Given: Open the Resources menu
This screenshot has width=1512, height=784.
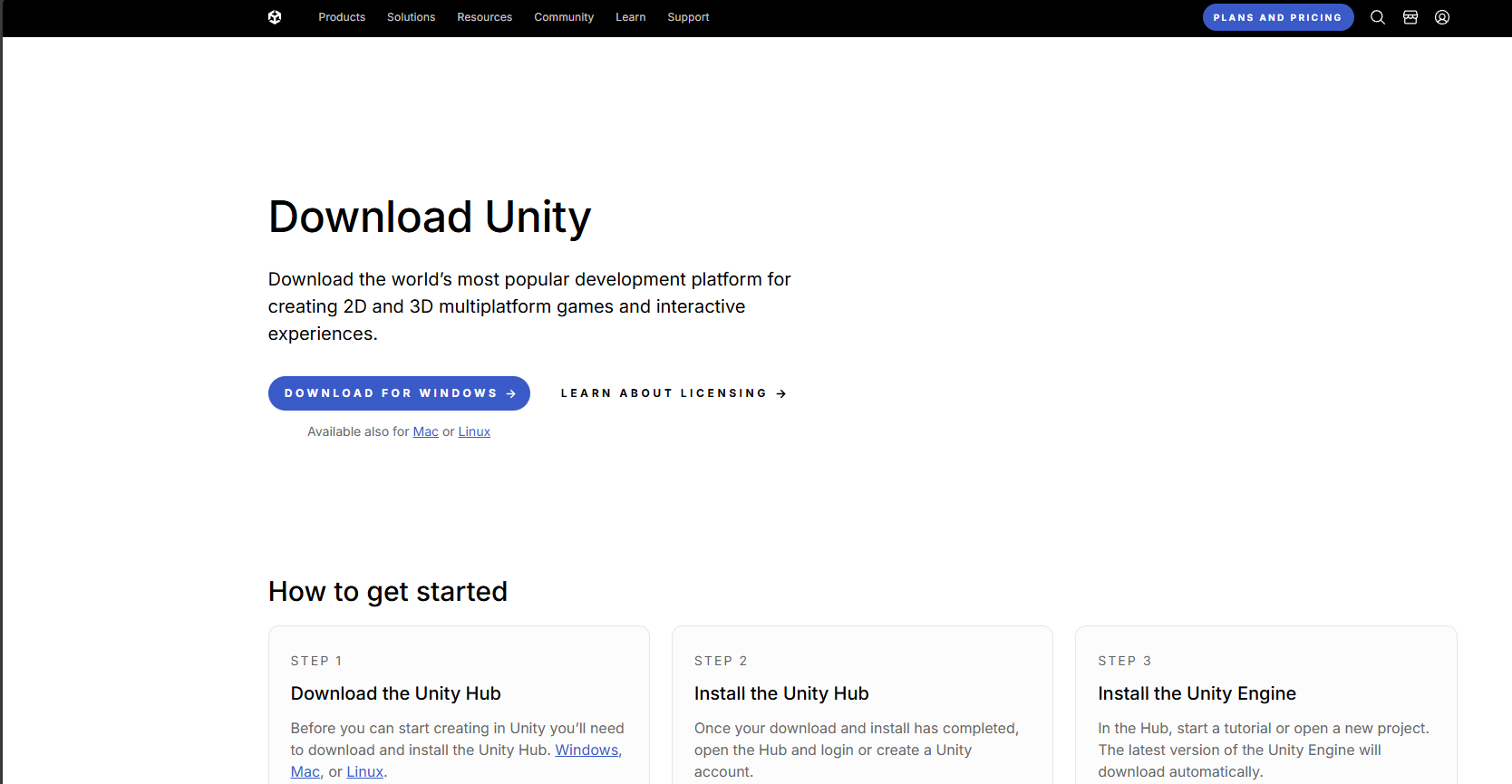Looking at the screenshot, I should [x=484, y=17].
